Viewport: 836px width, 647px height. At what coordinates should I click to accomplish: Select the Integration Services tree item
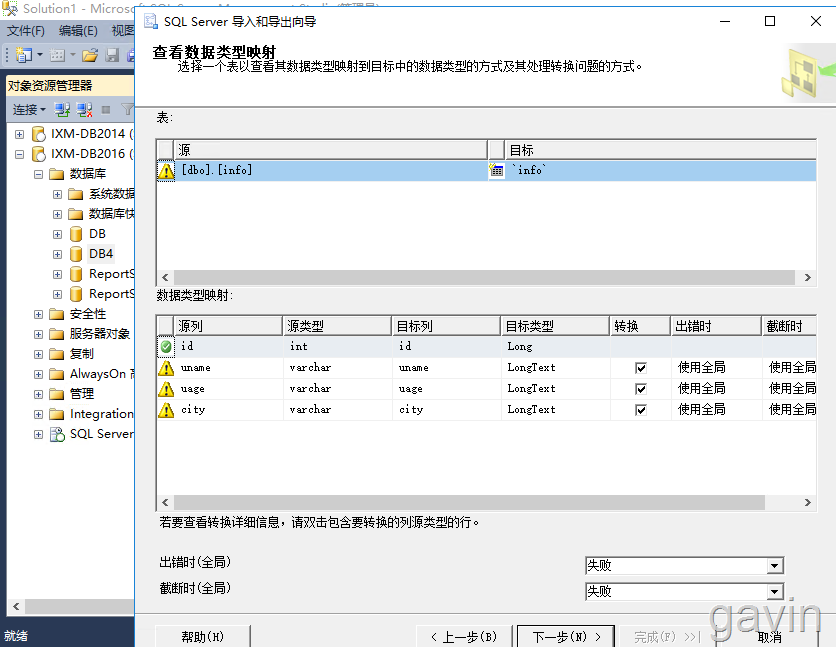[101, 414]
